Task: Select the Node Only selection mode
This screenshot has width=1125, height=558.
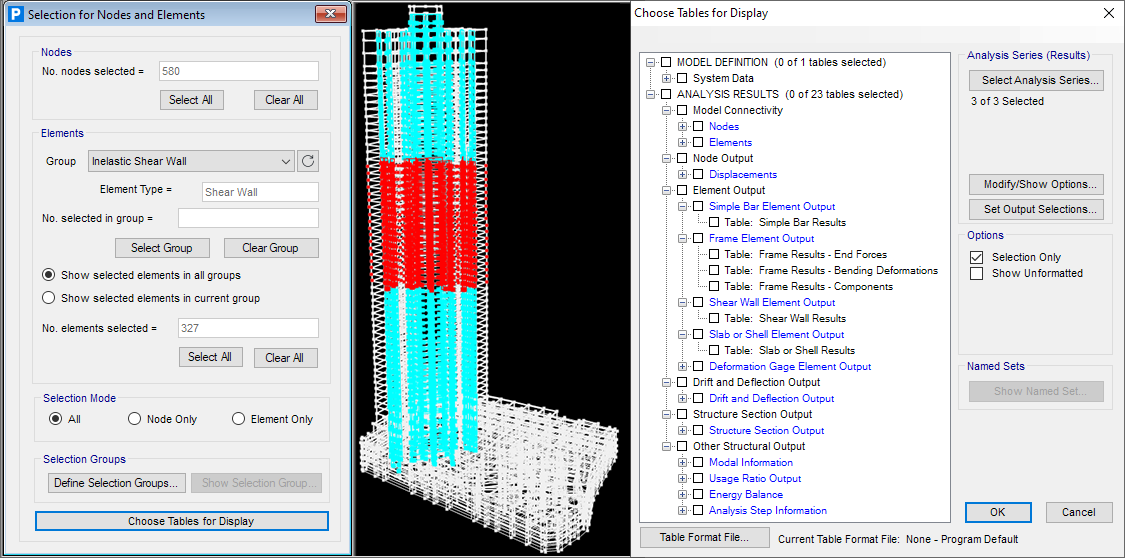Action: point(135,419)
